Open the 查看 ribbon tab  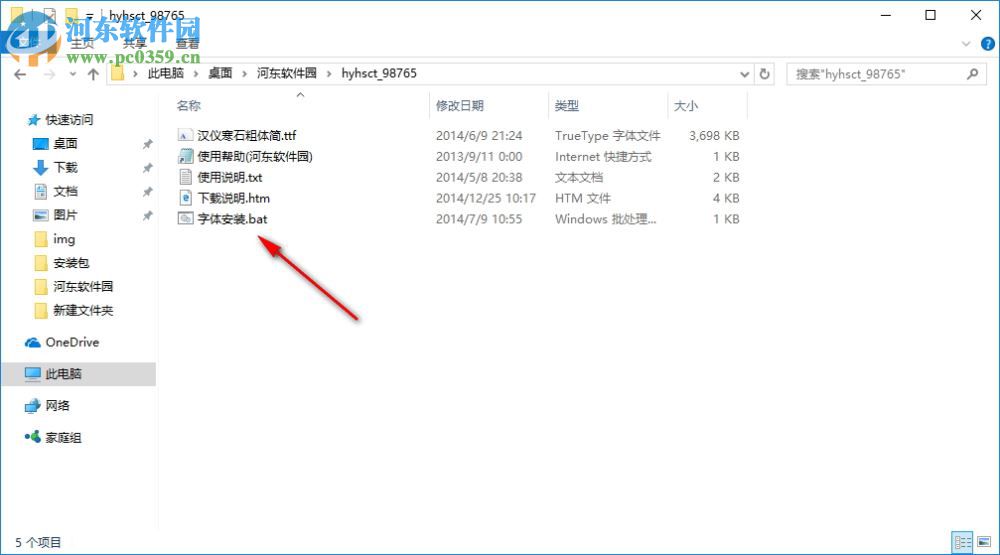pyautogui.click(x=188, y=43)
